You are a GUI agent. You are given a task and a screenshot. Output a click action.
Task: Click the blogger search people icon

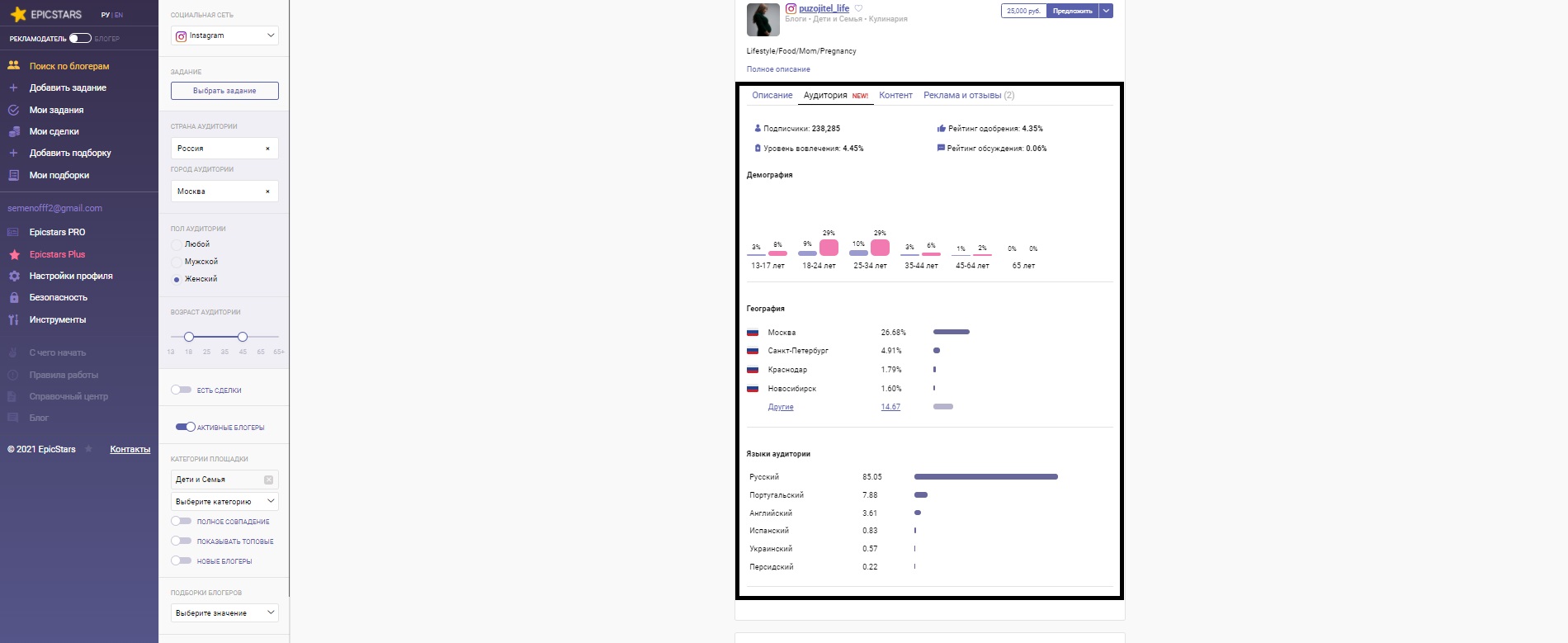coord(14,65)
